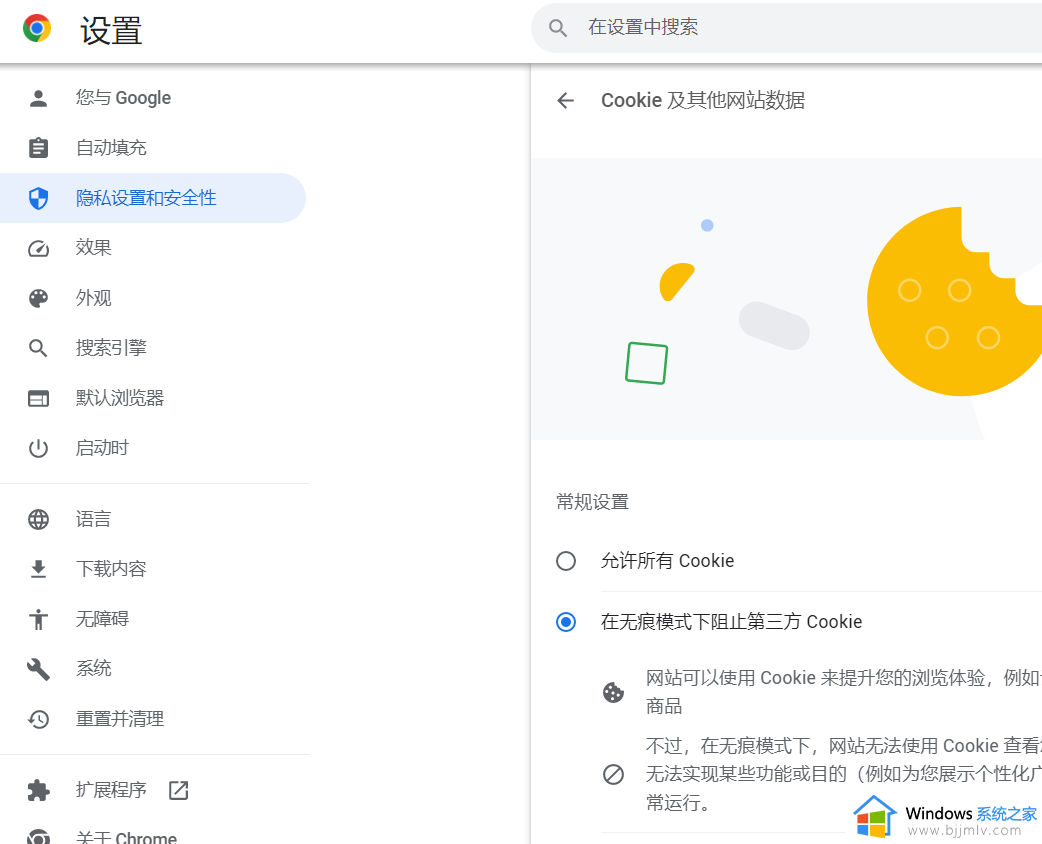Click the 设置 title in the header

pyautogui.click(x=111, y=31)
